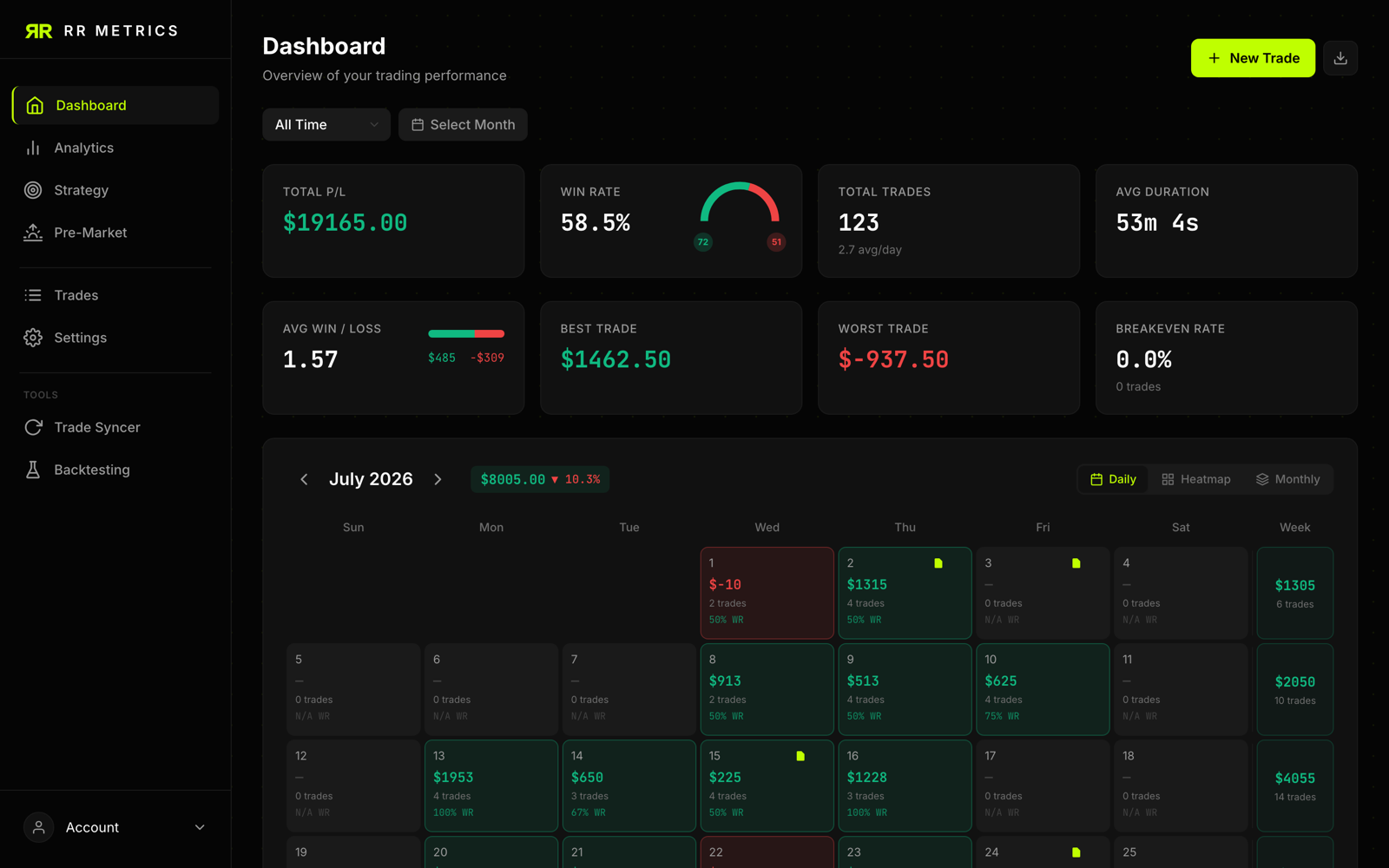Go to previous month with left chevron
This screenshot has height=868, width=1389.
pyautogui.click(x=304, y=479)
